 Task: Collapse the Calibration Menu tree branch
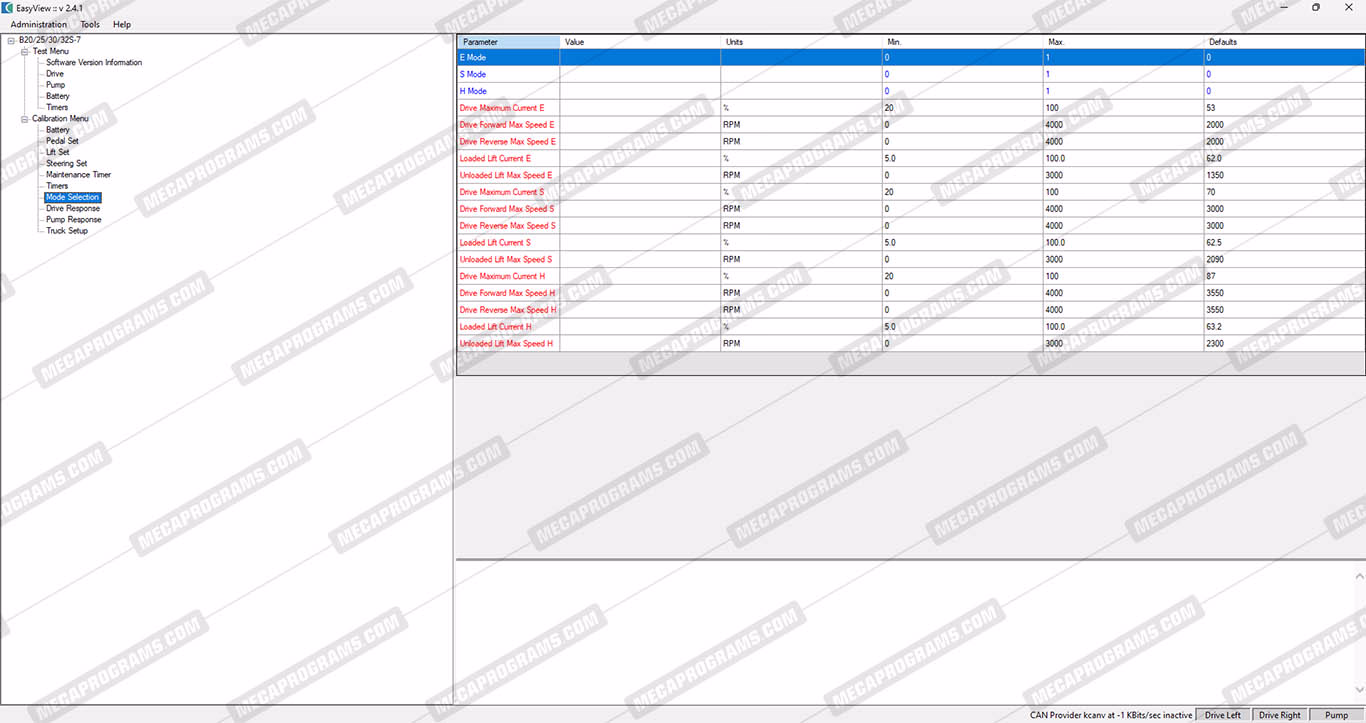(25, 119)
